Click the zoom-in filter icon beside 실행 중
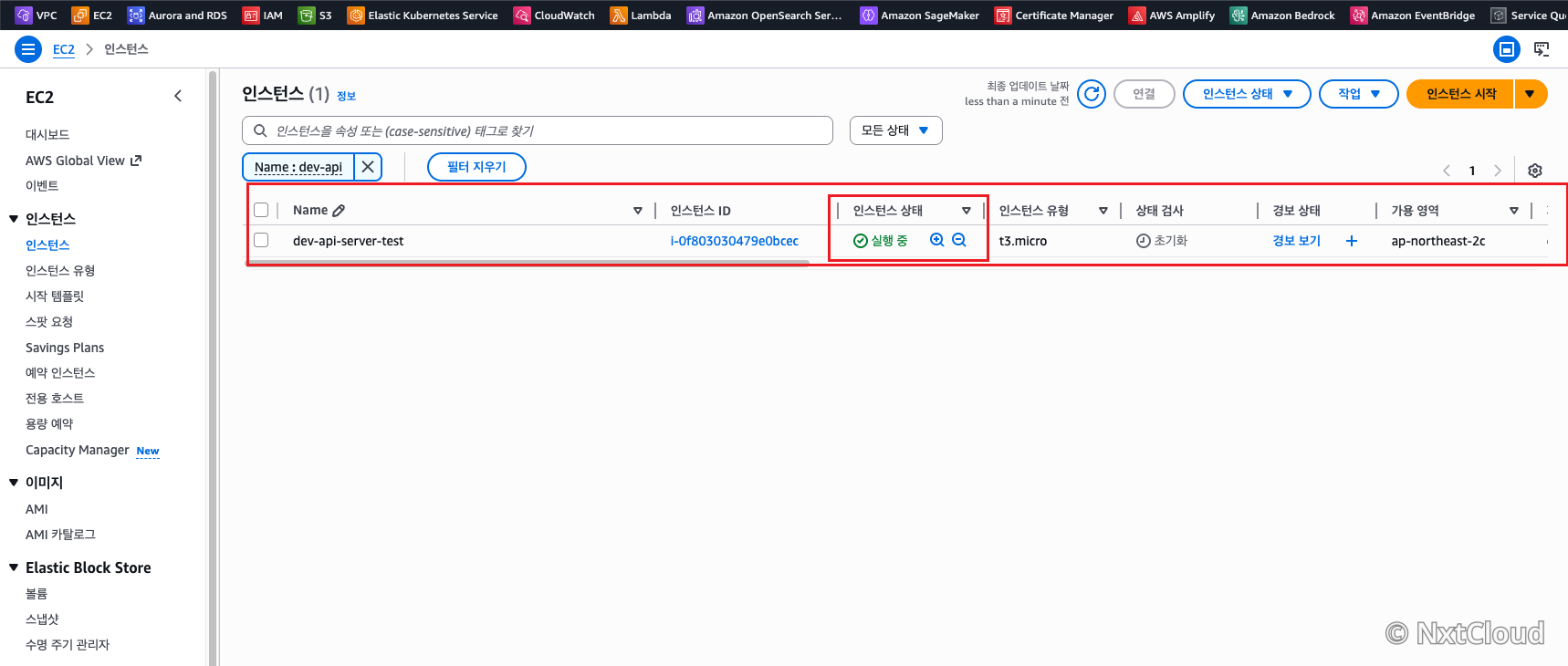Screen dimensions: 1568x666 [936, 240]
